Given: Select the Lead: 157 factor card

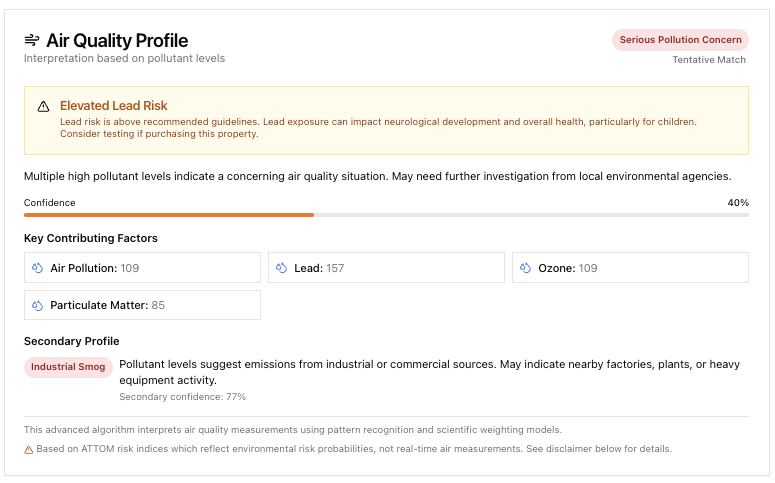Looking at the screenshot, I should click(x=386, y=268).
